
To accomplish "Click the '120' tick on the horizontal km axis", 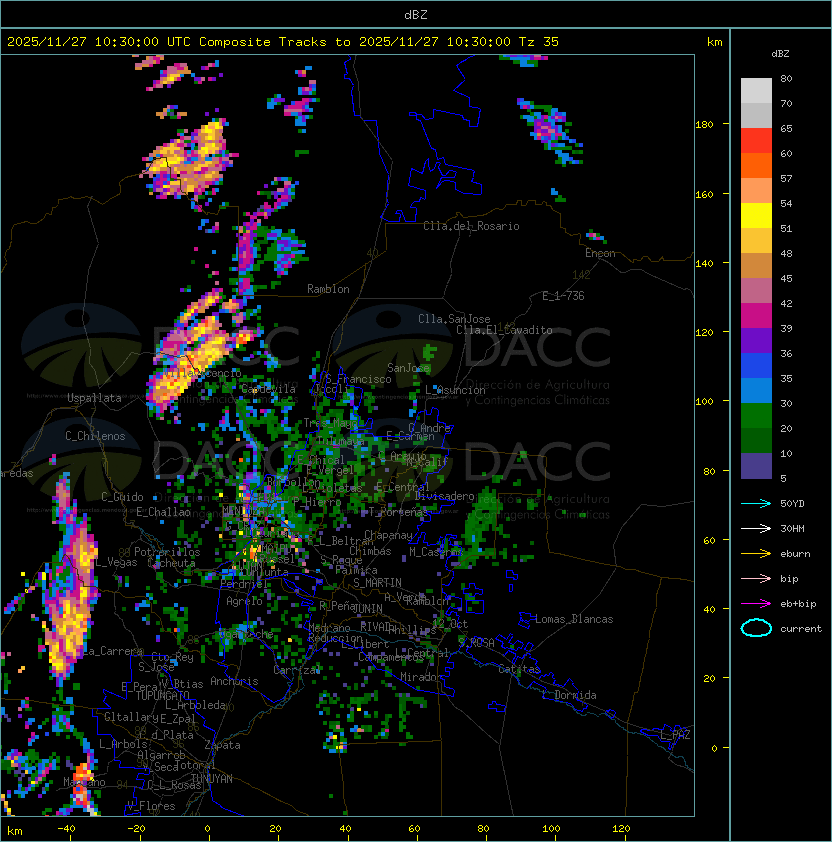I will coord(621,828).
